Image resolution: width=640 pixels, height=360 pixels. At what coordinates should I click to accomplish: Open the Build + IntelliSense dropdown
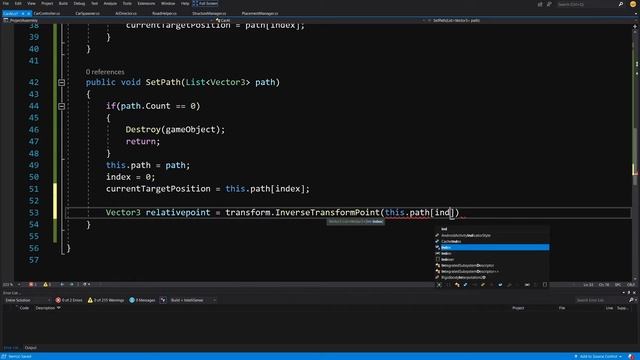coord(193,300)
